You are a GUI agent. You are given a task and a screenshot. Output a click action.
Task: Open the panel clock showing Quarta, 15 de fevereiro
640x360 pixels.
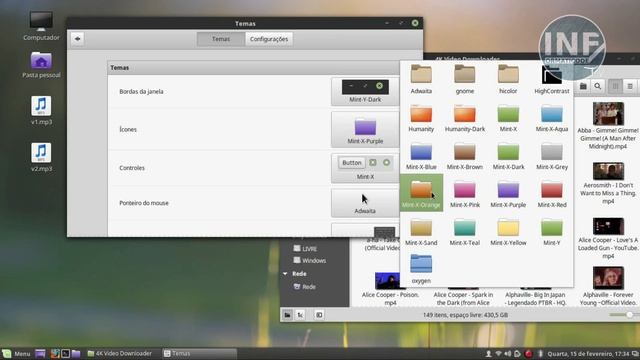[x=588, y=353]
